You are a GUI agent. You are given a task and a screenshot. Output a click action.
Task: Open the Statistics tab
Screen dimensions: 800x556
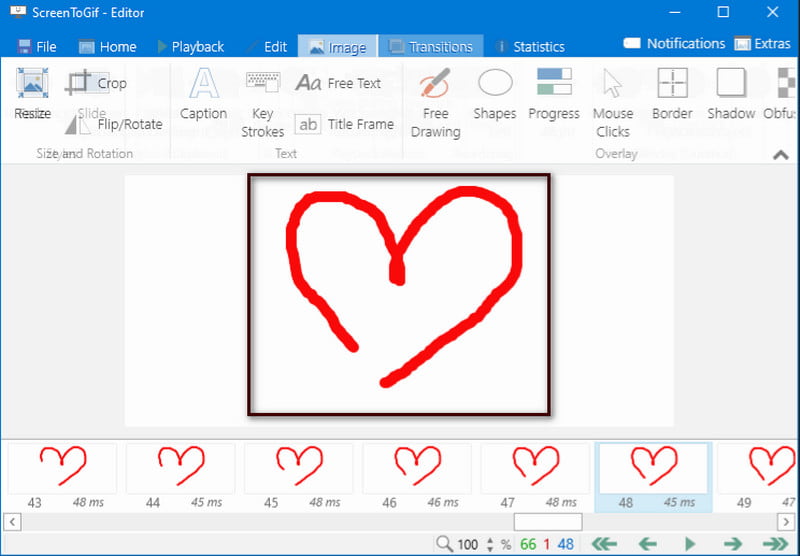(530, 47)
